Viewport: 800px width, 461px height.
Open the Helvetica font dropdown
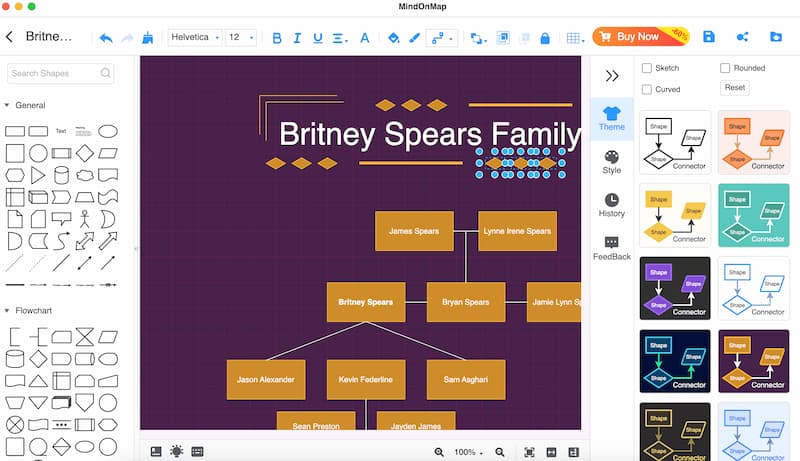pos(195,37)
